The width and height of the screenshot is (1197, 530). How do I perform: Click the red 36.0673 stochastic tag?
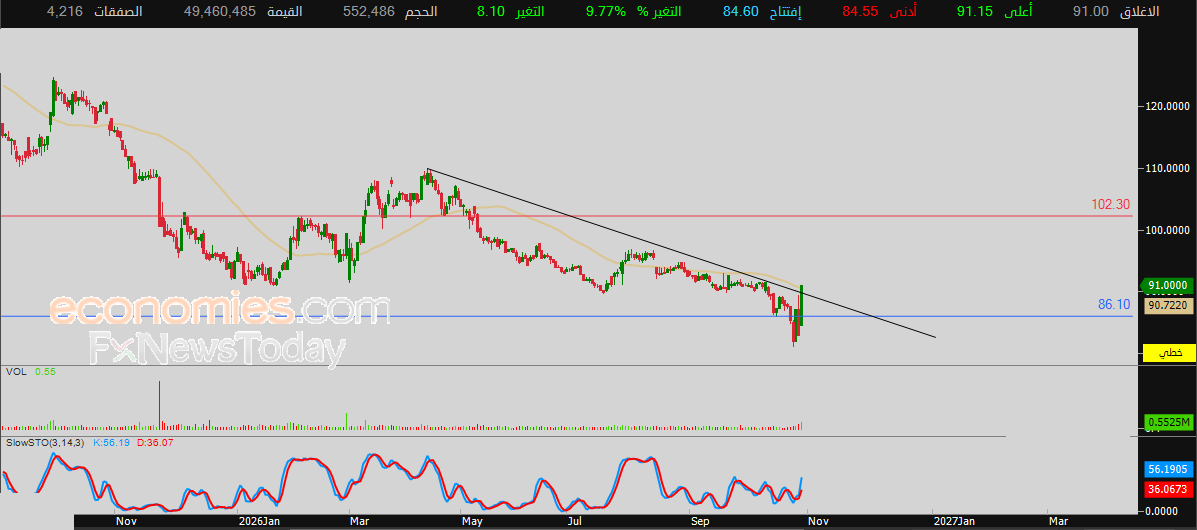(1167, 489)
